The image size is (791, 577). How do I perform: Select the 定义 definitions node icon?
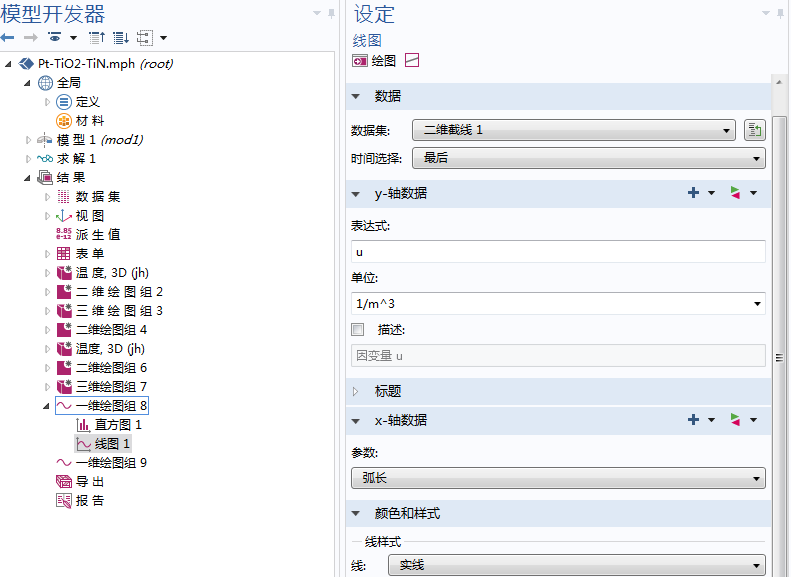(64, 102)
